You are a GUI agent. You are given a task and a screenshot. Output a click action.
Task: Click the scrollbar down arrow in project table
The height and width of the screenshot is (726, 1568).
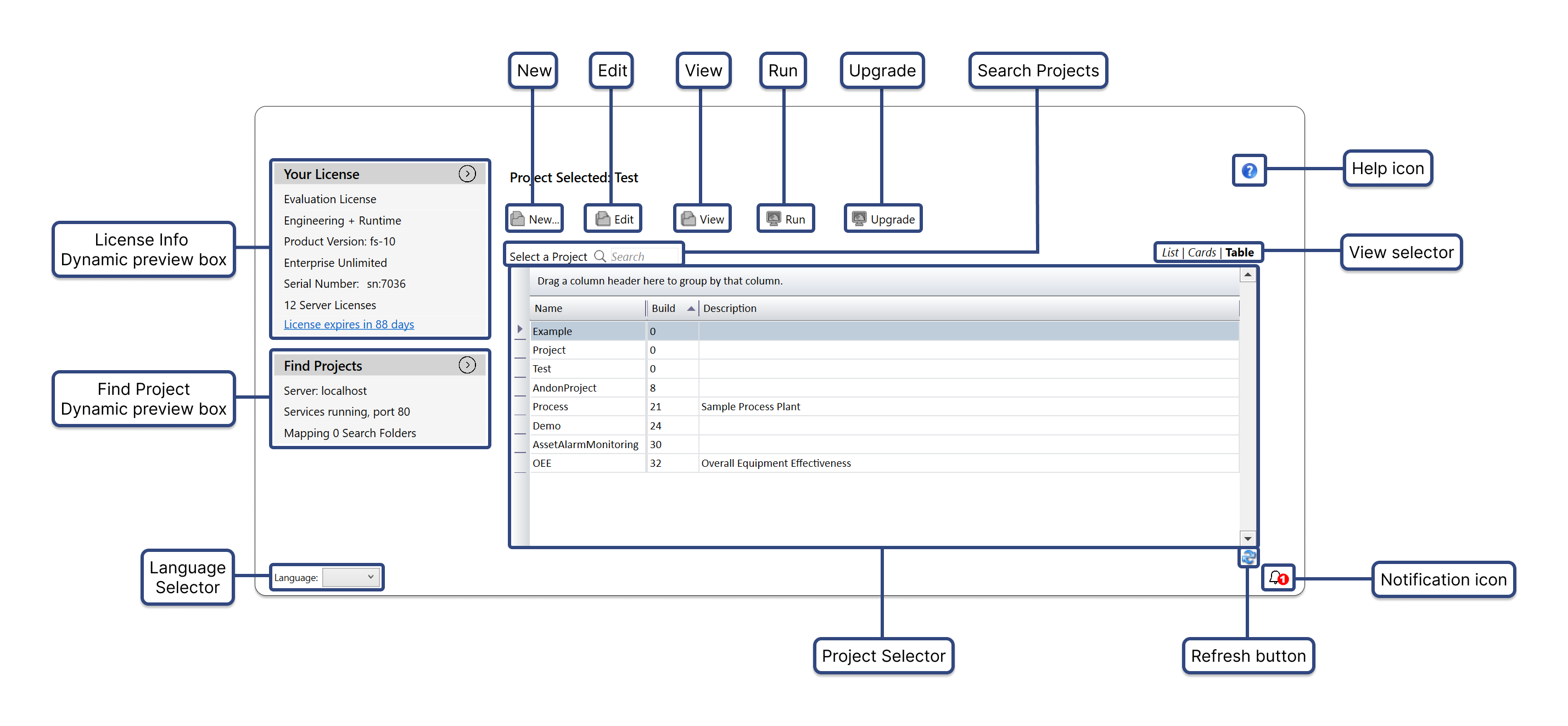pos(1247,538)
